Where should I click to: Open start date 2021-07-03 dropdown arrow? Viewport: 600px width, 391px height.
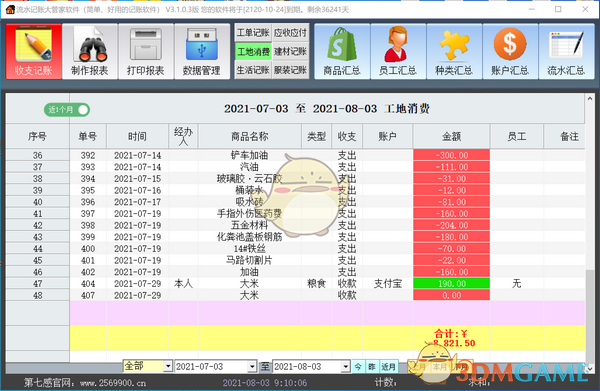(252, 367)
